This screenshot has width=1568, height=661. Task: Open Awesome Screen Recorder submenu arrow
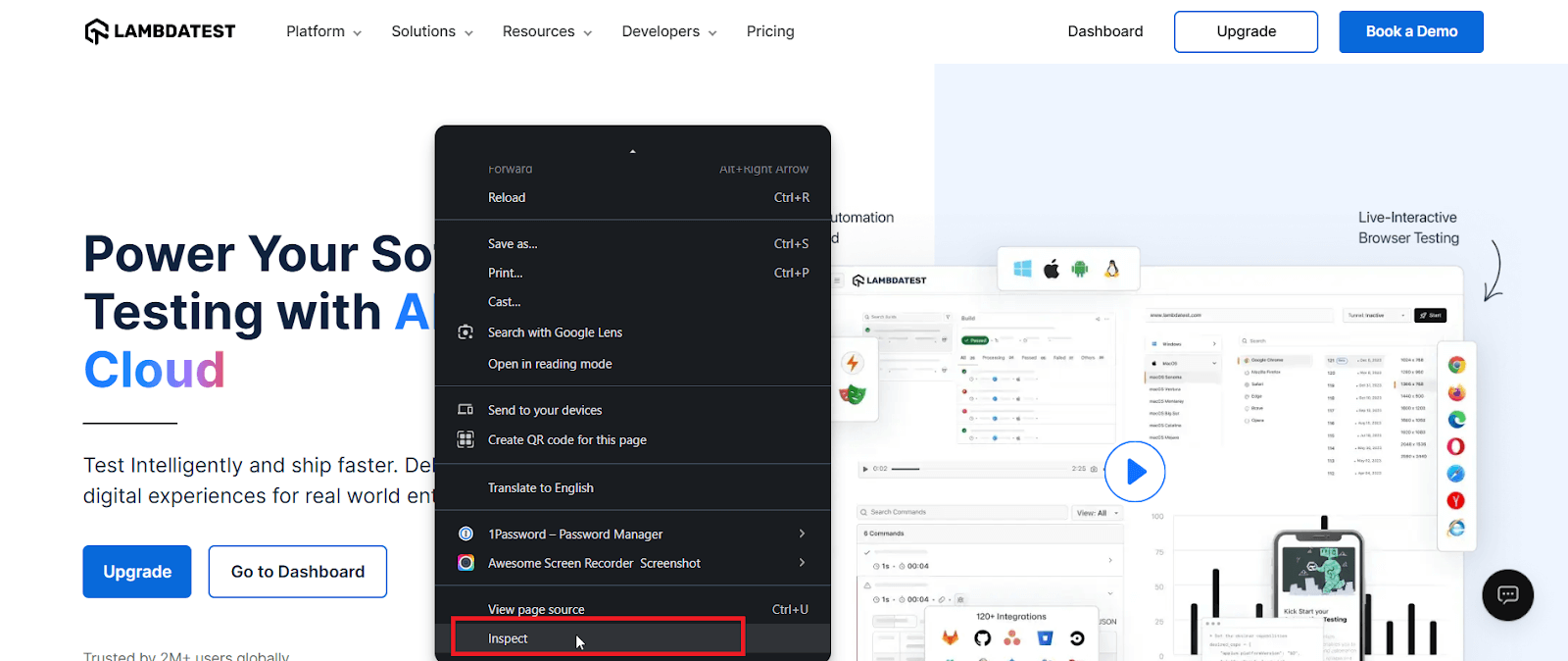pos(802,563)
